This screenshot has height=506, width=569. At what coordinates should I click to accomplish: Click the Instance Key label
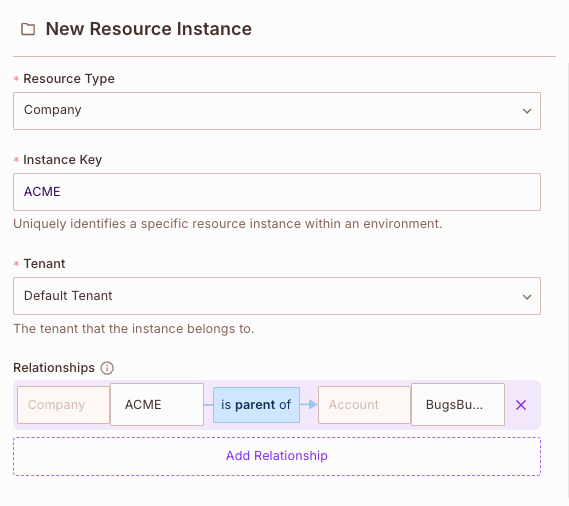click(x=63, y=160)
